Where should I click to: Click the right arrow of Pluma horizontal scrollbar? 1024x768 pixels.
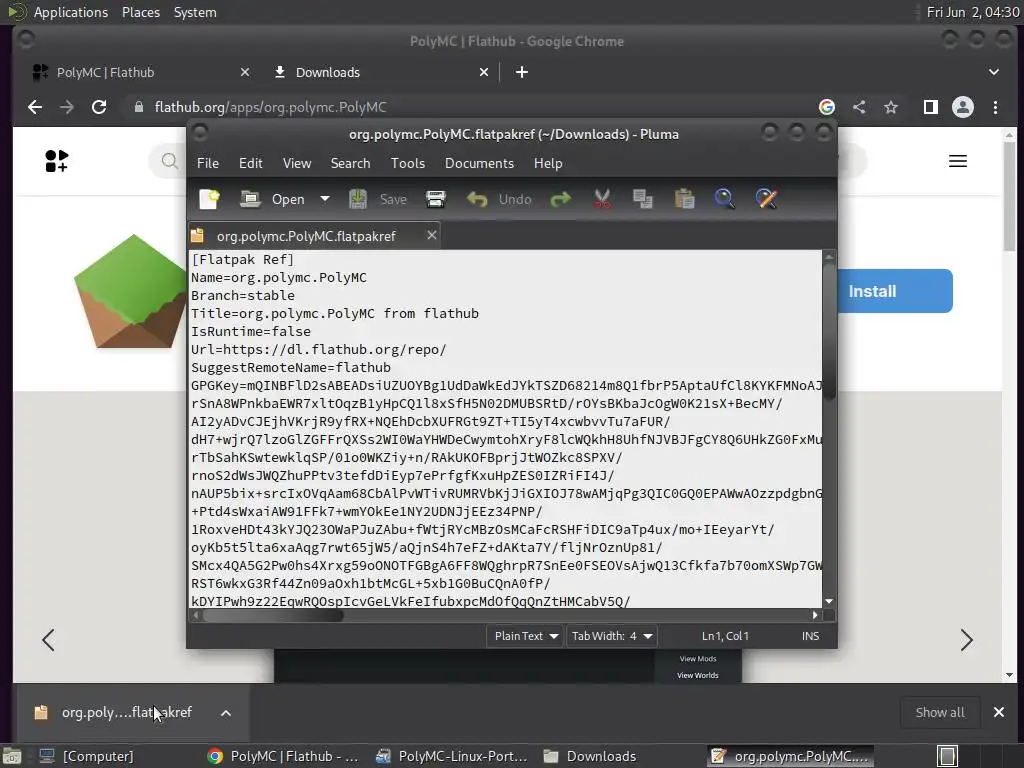[x=815, y=615]
